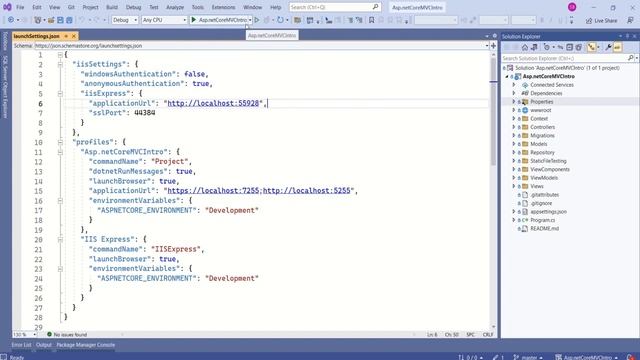Open the Tools menu
The width and height of the screenshot is (640, 360).
(198, 7)
